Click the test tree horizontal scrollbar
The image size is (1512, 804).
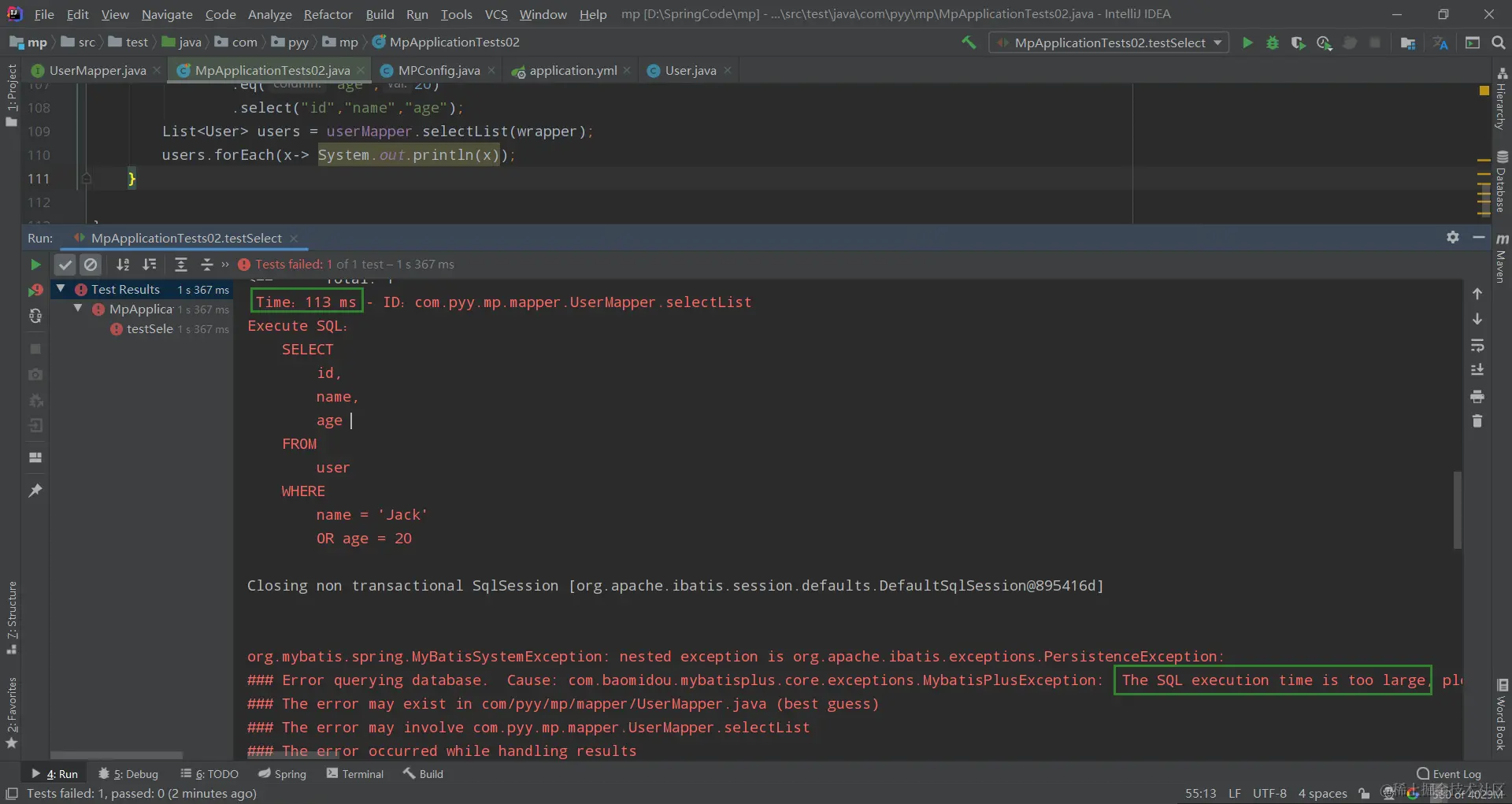[x=117, y=755]
